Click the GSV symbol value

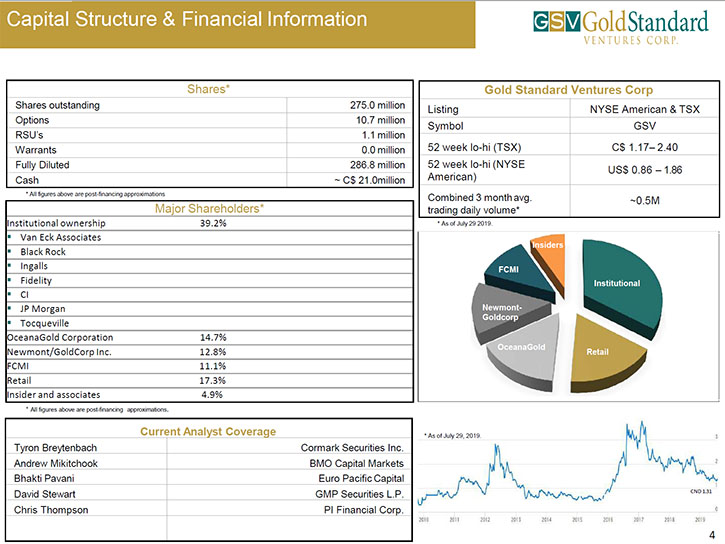[x=645, y=126]
